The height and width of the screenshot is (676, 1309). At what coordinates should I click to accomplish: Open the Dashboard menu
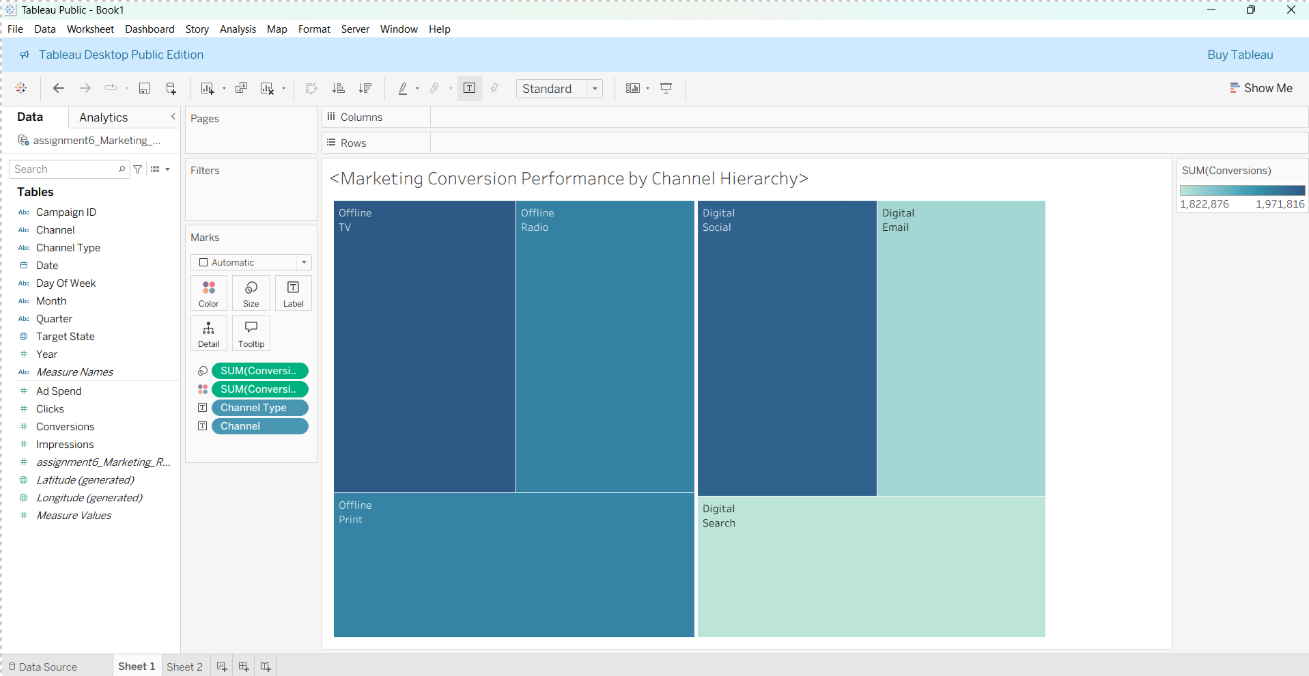(x=149, y=29)
